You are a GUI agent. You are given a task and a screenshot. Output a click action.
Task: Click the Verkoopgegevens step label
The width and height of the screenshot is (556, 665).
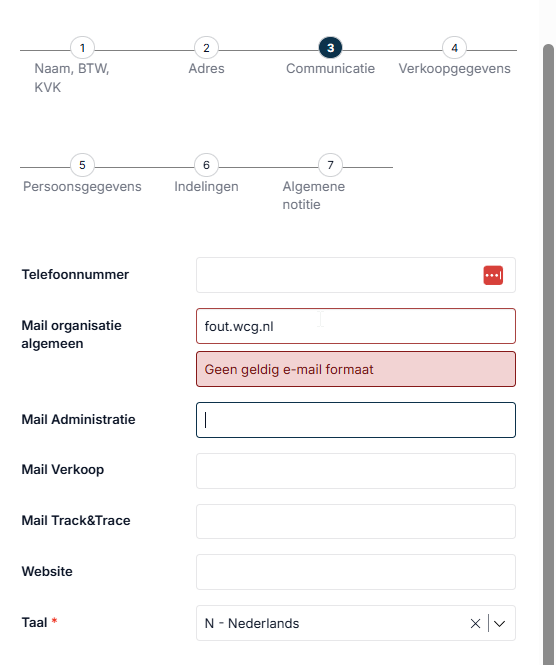(x=454, y=69)
